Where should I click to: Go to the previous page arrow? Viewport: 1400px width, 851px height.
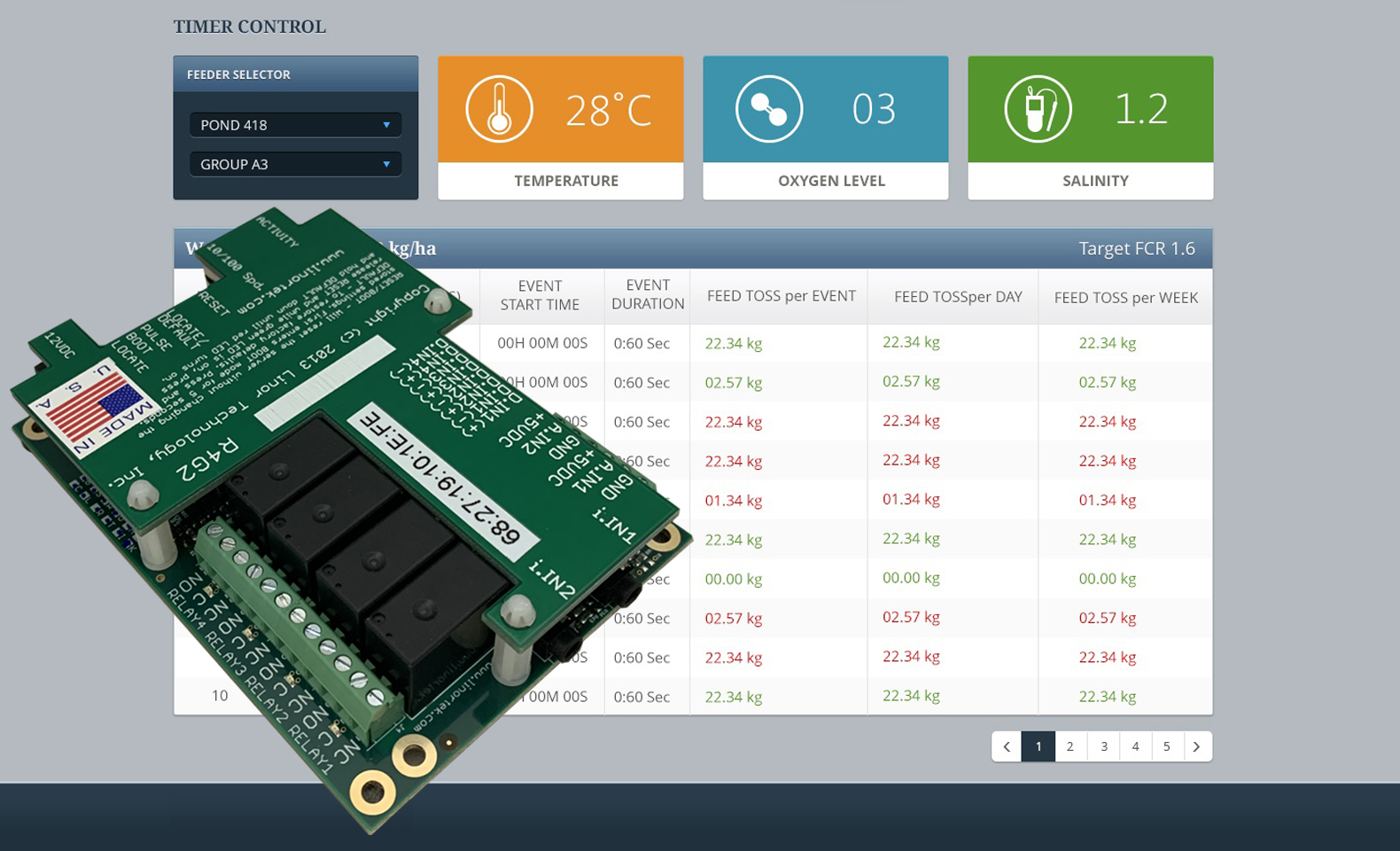click(1007, 746)
